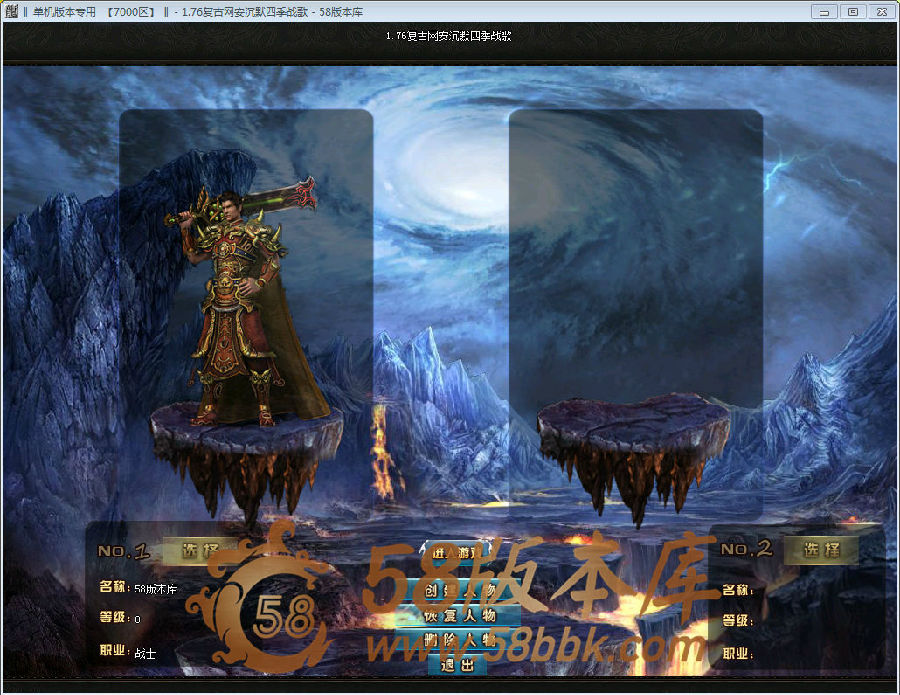Click the 名称 label in slot two
The height and width of the screenshot is (695, 900).
(x=738, y=589)
